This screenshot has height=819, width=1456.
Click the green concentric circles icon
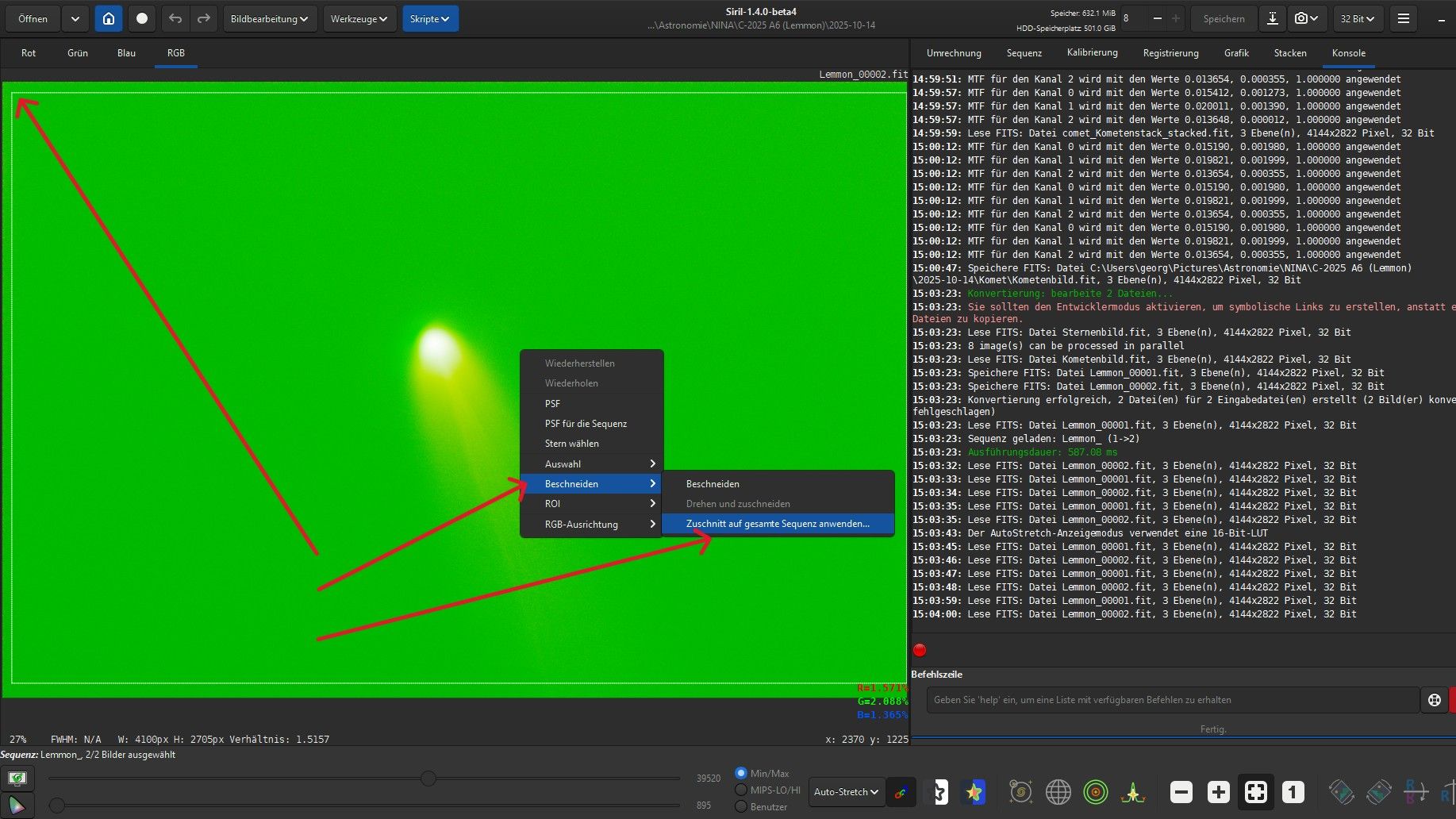tap(1095, 791)
